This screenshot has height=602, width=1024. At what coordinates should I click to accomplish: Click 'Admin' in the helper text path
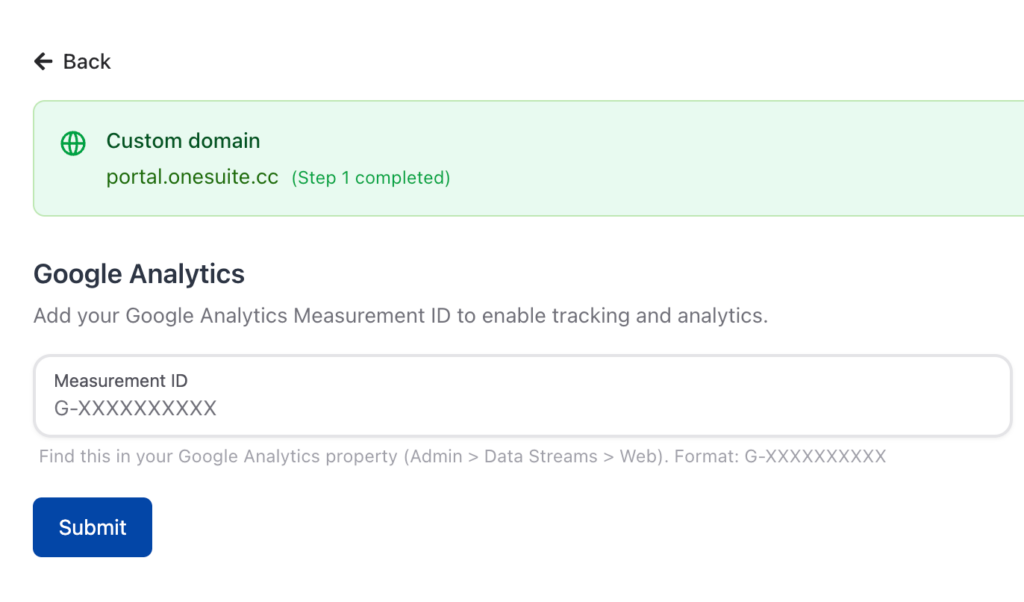[435, 457]
